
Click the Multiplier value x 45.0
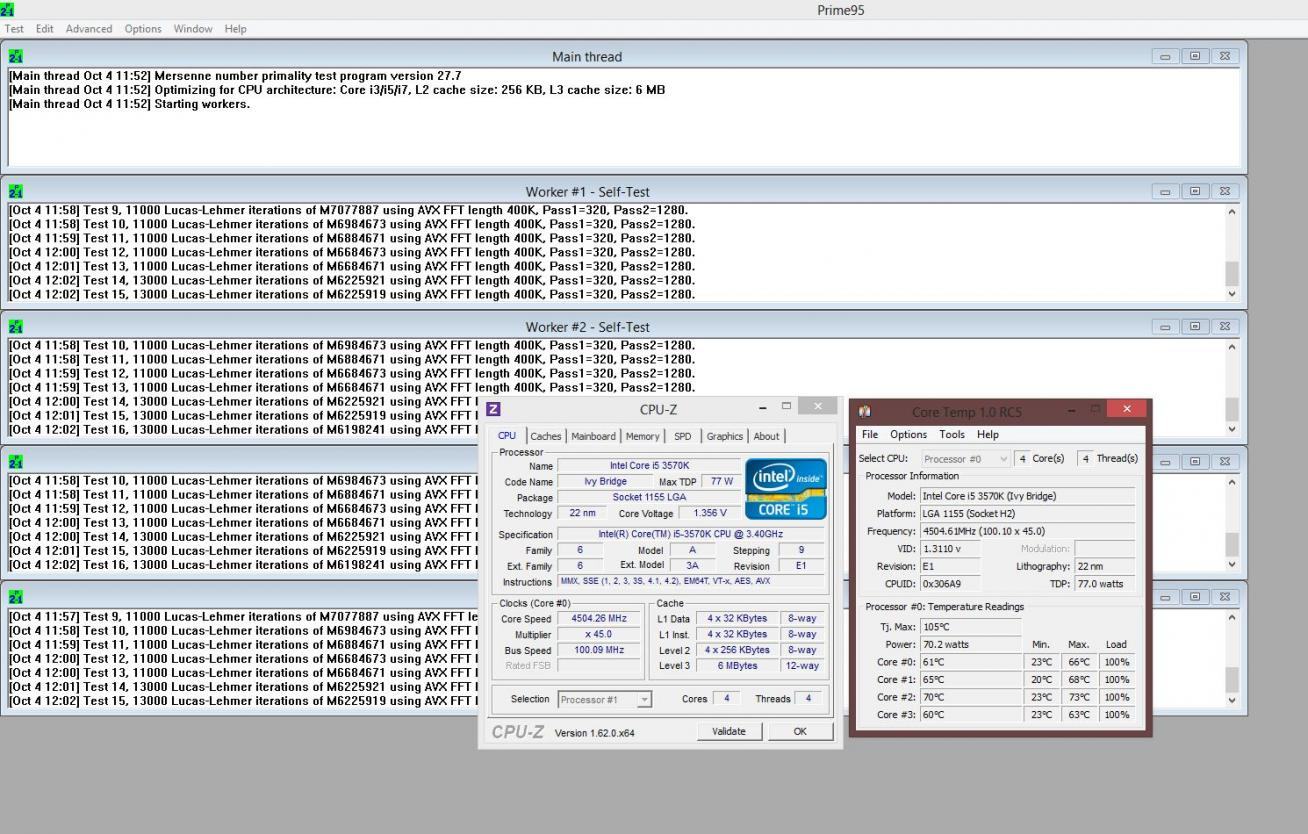coord(597,635)
